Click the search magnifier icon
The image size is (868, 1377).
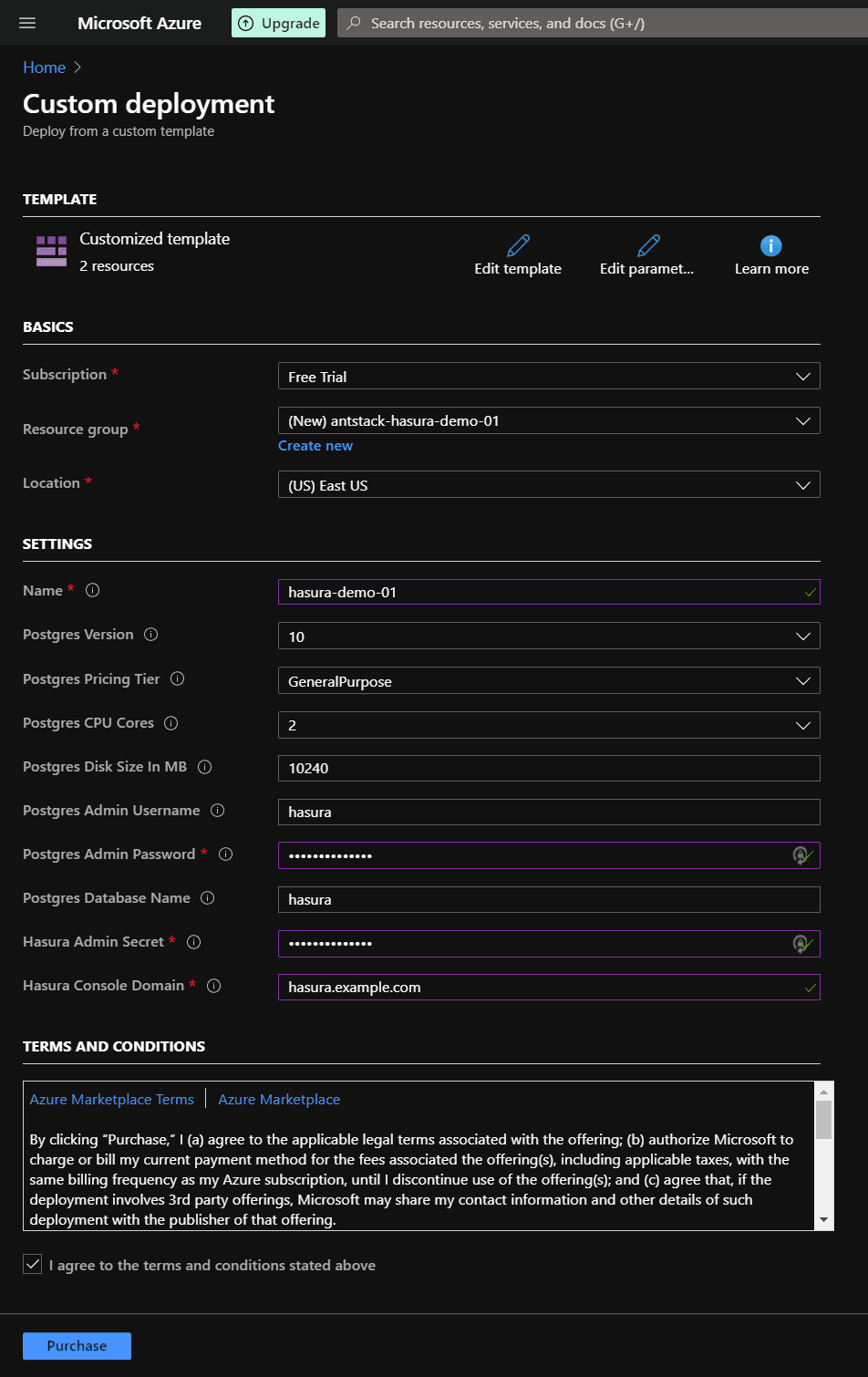[354, 23]
